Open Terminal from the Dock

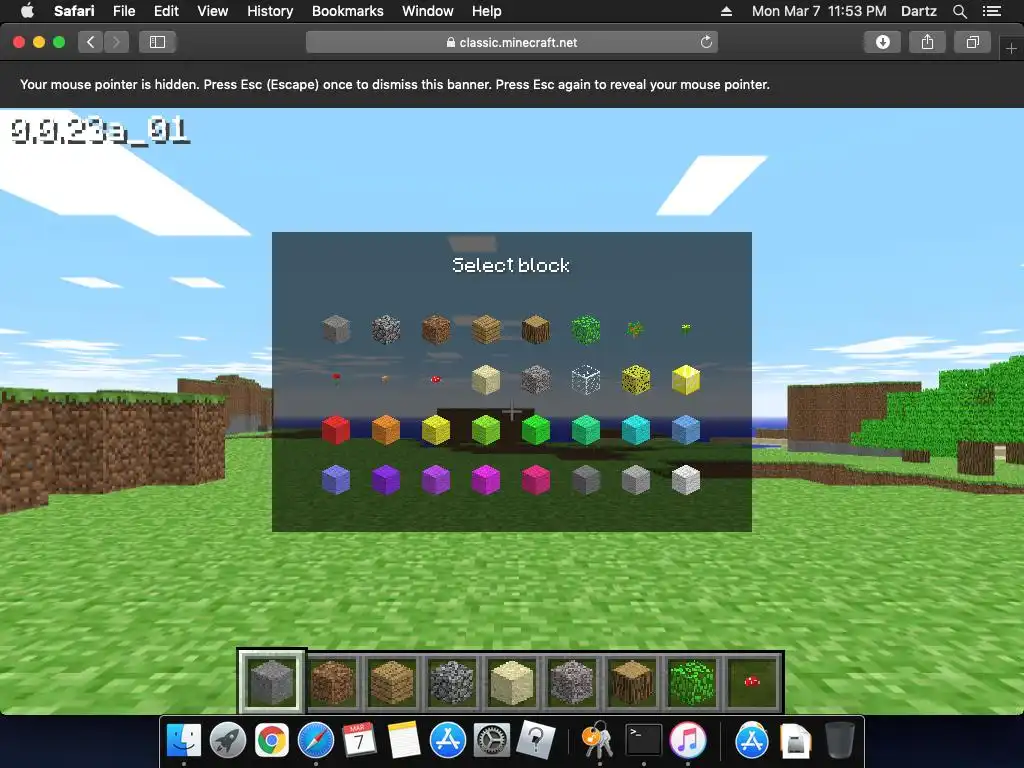pos(643,740)
